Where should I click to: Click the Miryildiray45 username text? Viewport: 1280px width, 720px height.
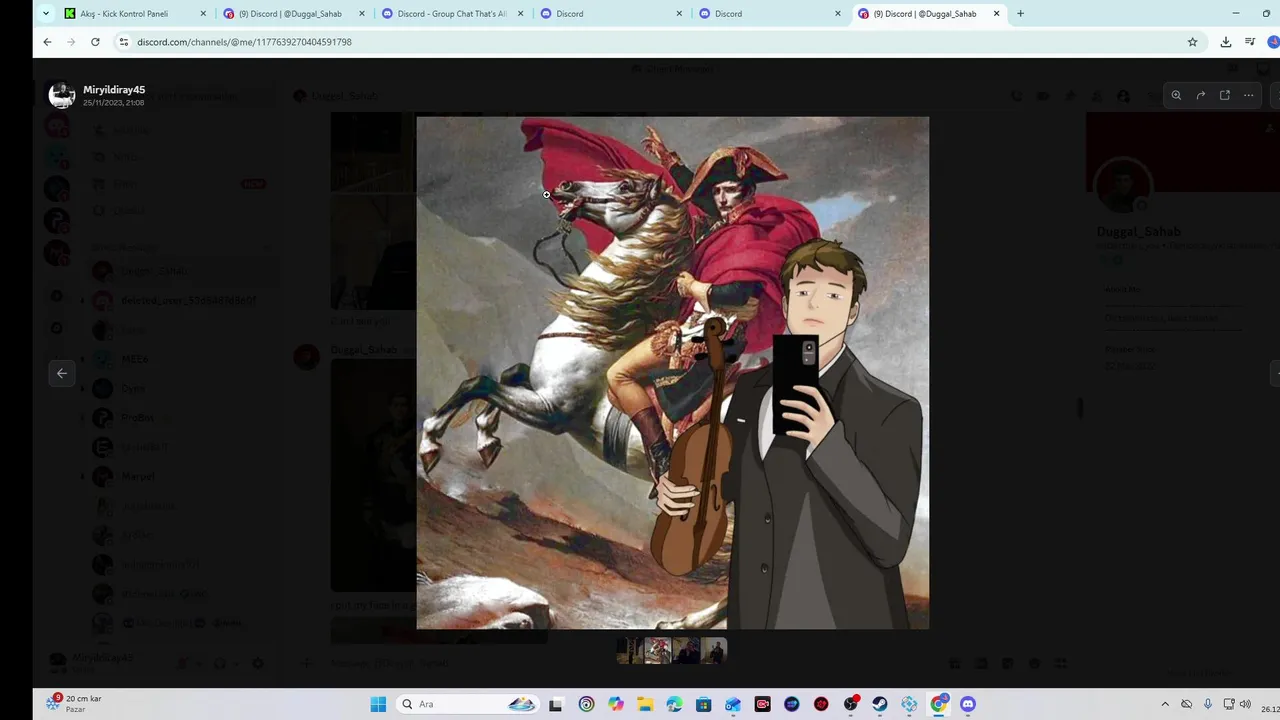(x=114, y=90)
